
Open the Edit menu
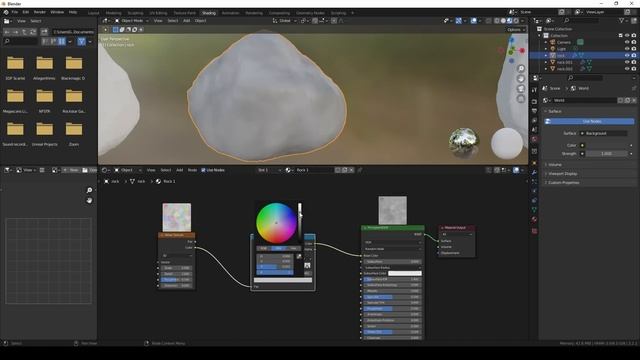[x=26, y=12]
